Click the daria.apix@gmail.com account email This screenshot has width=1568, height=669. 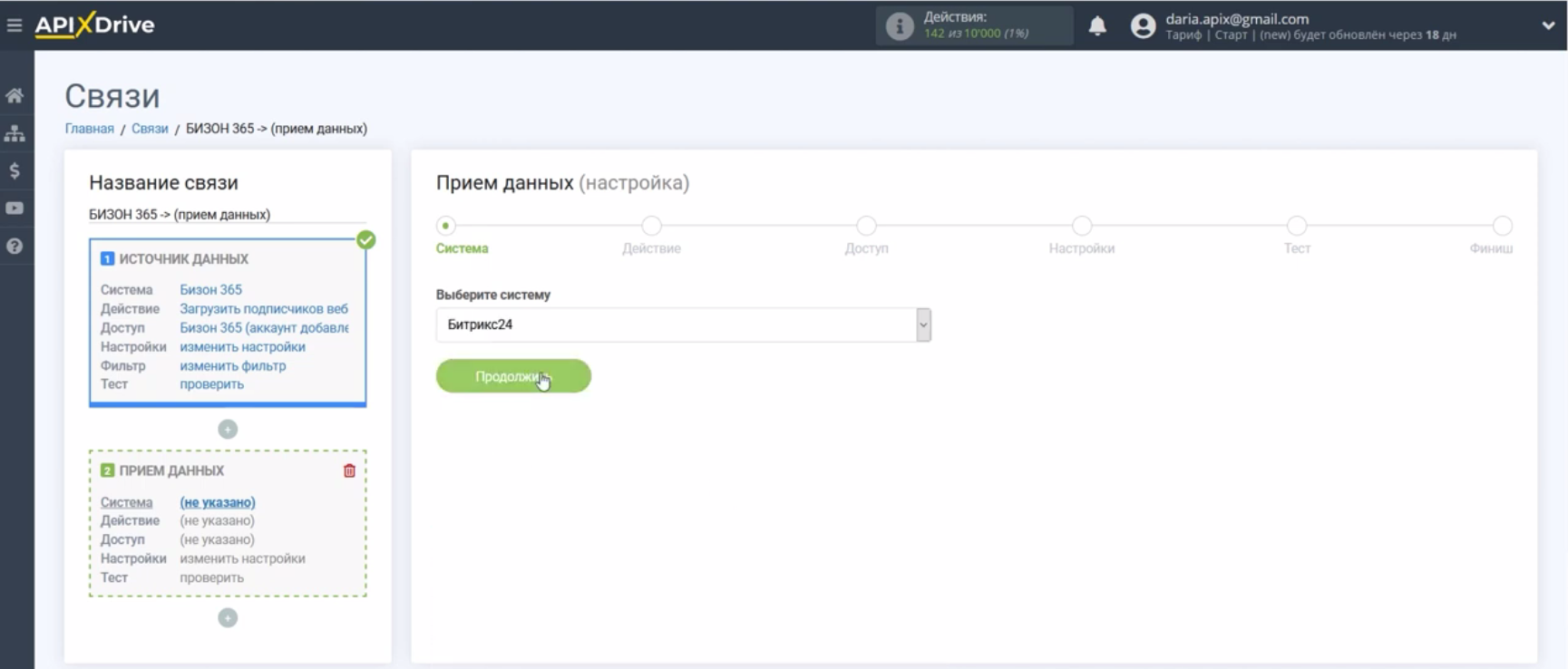click(1237, 19)
